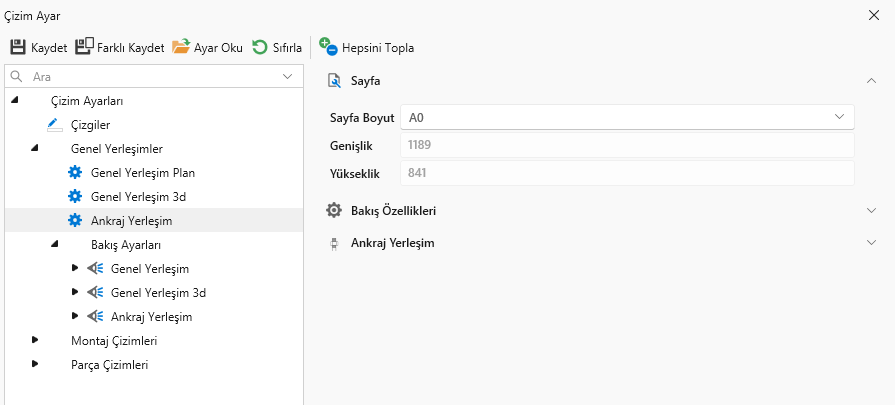Select Genel Yerleşim 3d gear item
This screenshot has width=895, height=405.
[x=75, y=196]
